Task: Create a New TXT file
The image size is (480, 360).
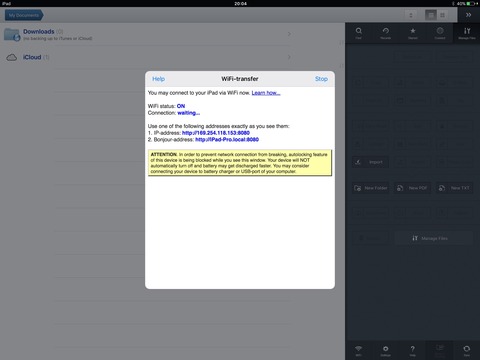Action: tap(455, 188)
